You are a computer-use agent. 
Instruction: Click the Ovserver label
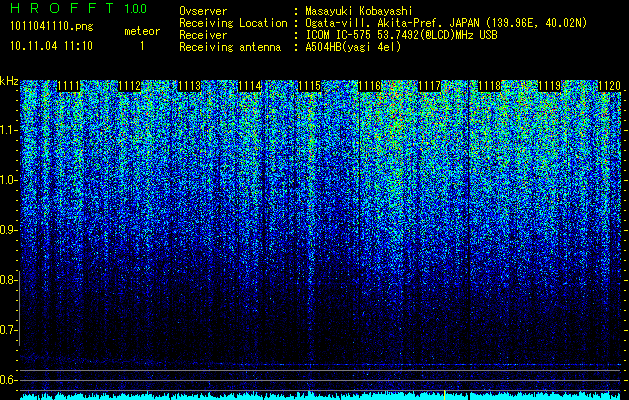coord(203,11)
